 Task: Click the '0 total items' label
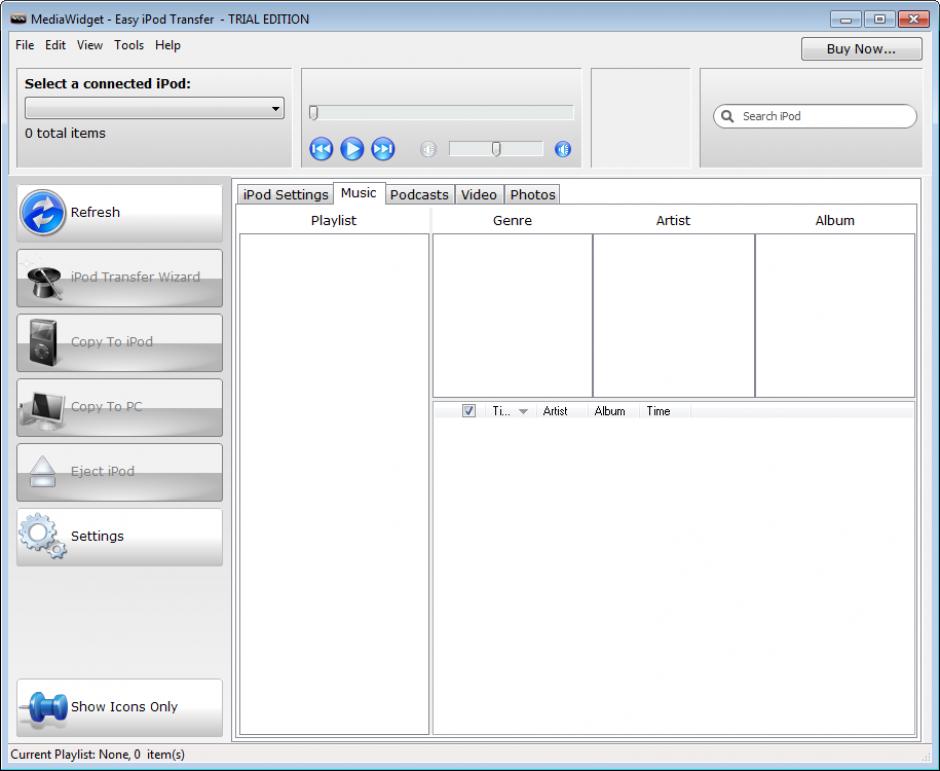pyautogui.click(x=65, y=133)
